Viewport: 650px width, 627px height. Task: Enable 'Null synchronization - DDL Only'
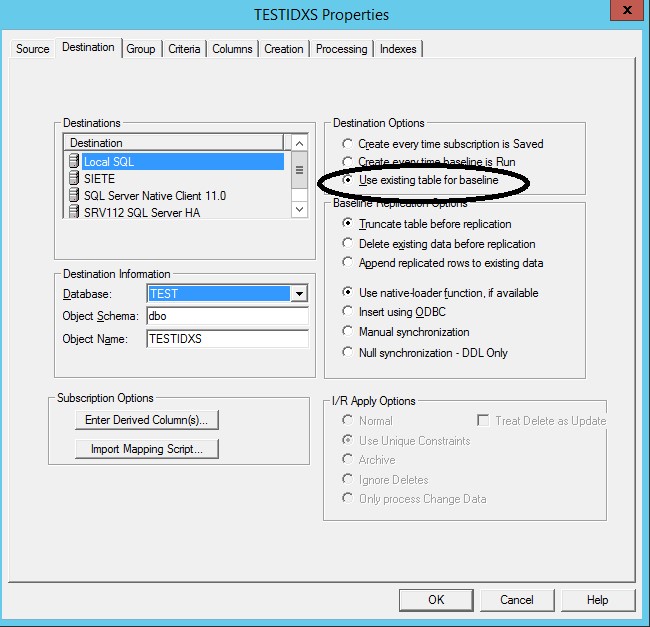tap(348, 352)
